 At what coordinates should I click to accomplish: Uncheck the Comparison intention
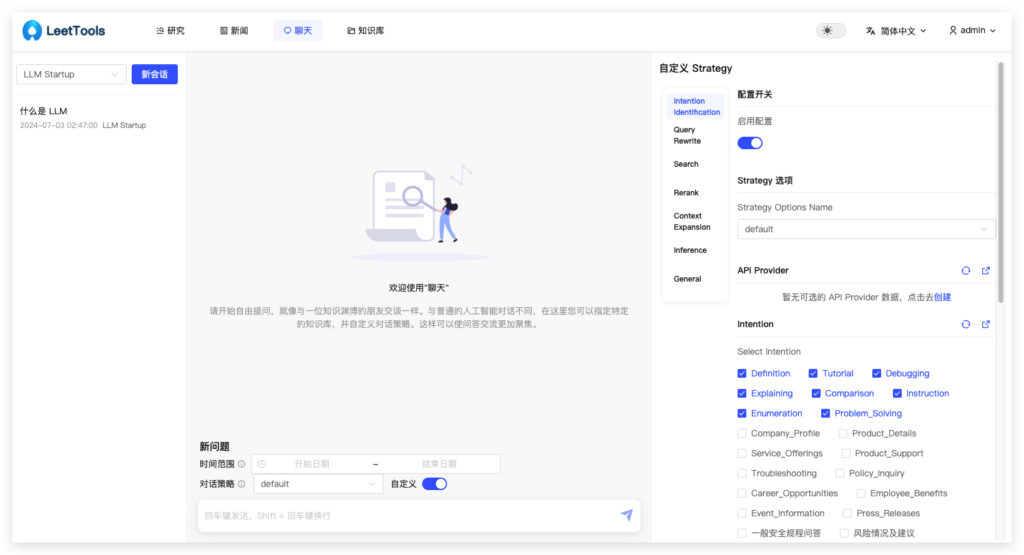(816, 393)
